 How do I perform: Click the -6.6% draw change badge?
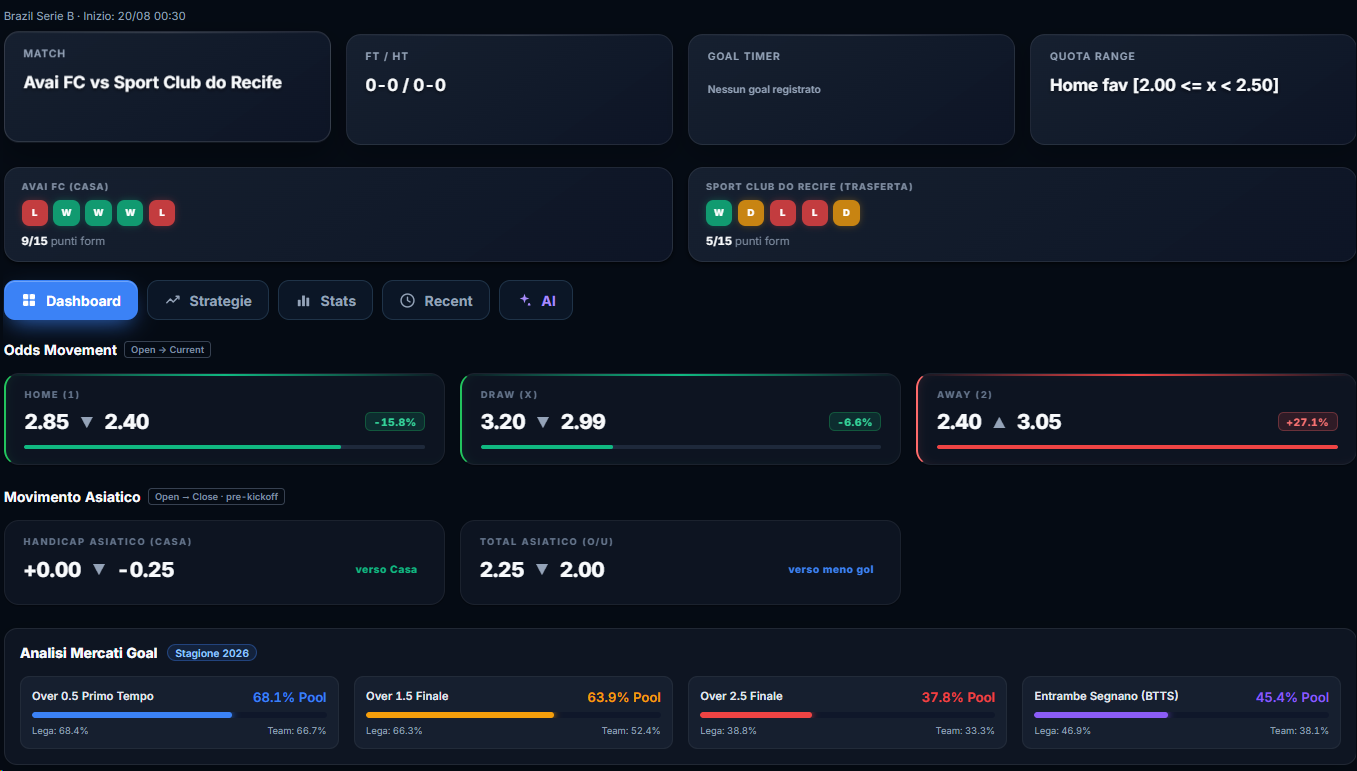[855, 422]
